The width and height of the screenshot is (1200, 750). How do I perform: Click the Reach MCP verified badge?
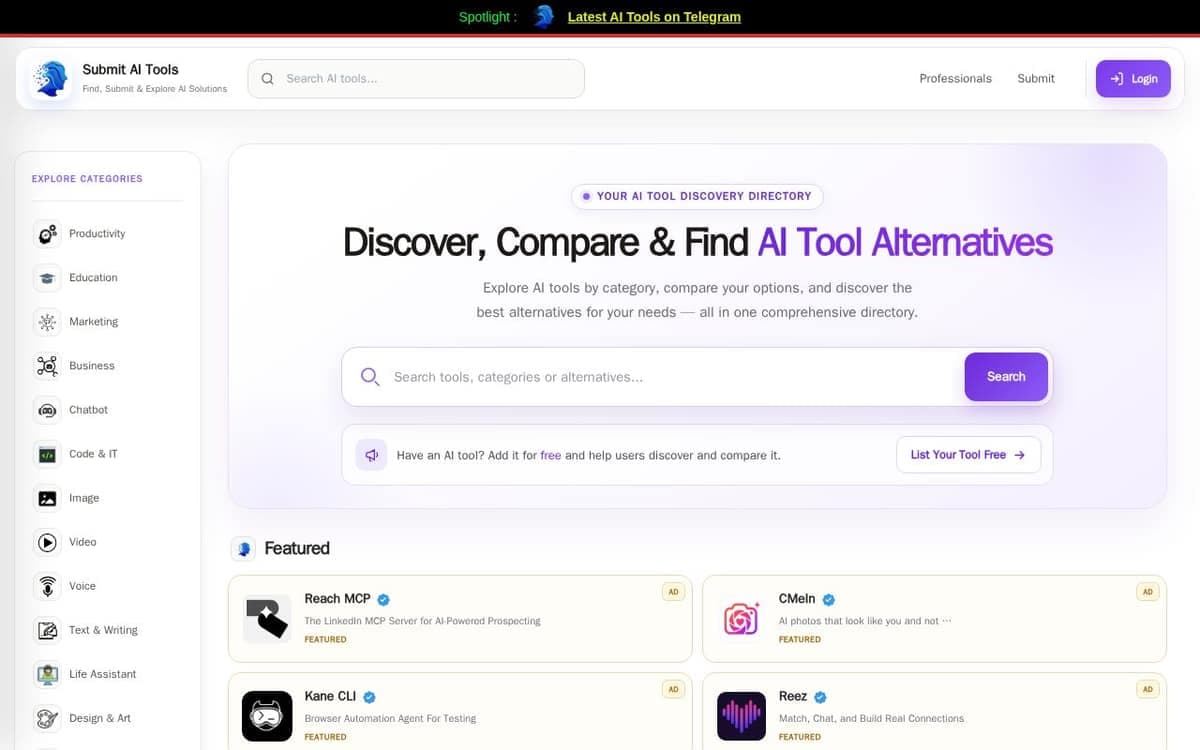[383, 599]
